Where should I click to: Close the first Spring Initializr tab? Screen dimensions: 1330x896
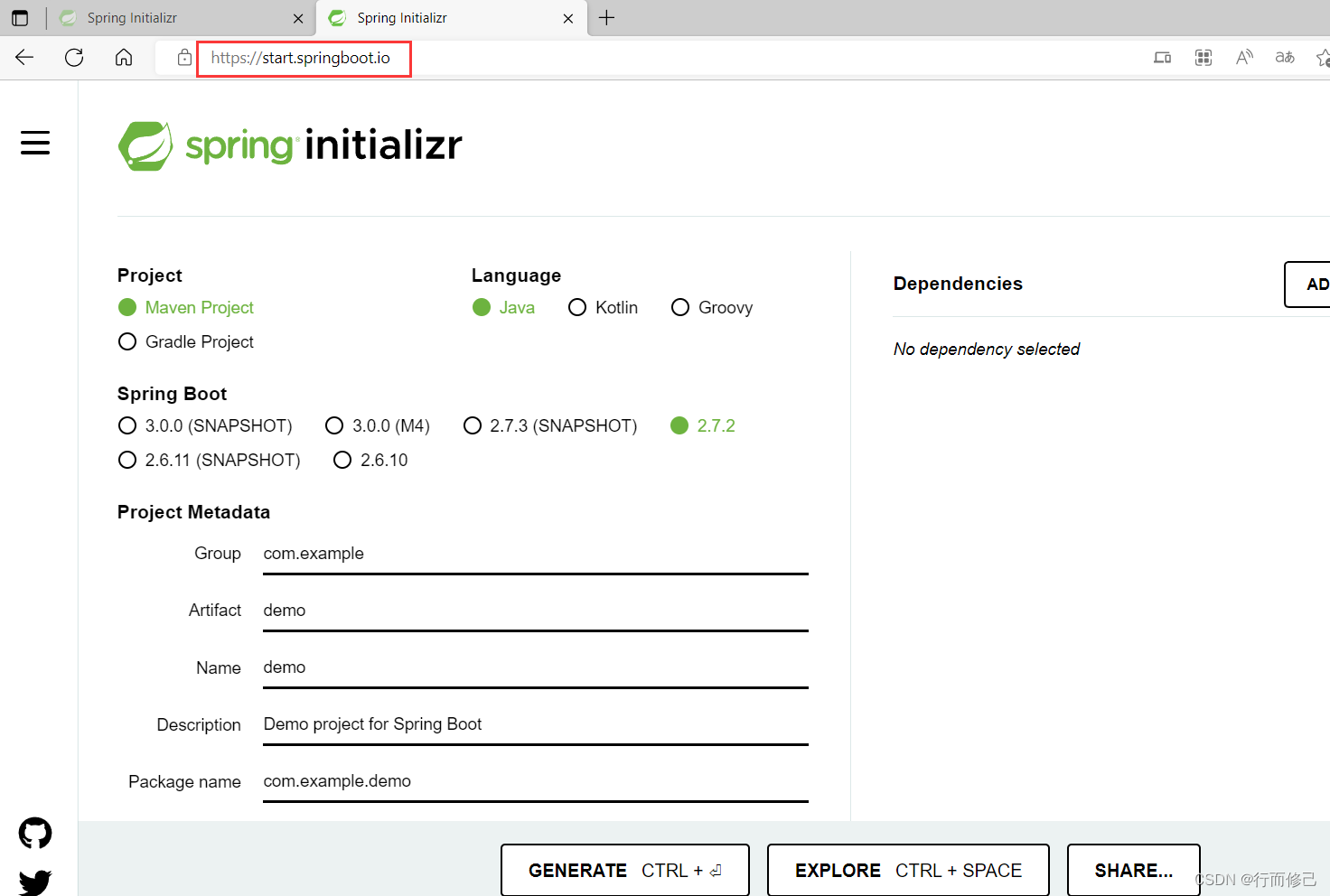tap(298, 18)
